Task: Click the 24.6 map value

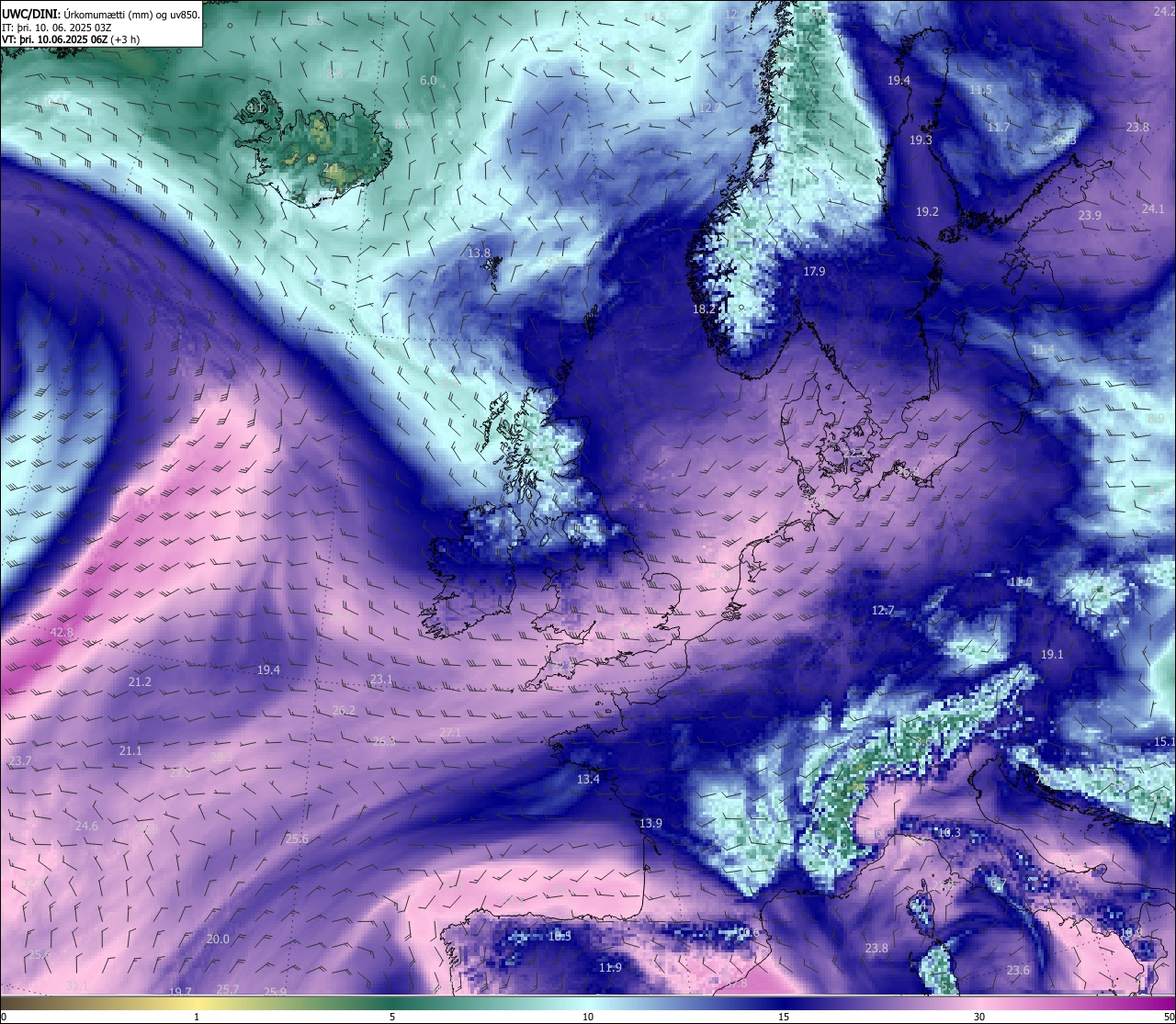Action: pyautogui.click(x=86, y=827)
